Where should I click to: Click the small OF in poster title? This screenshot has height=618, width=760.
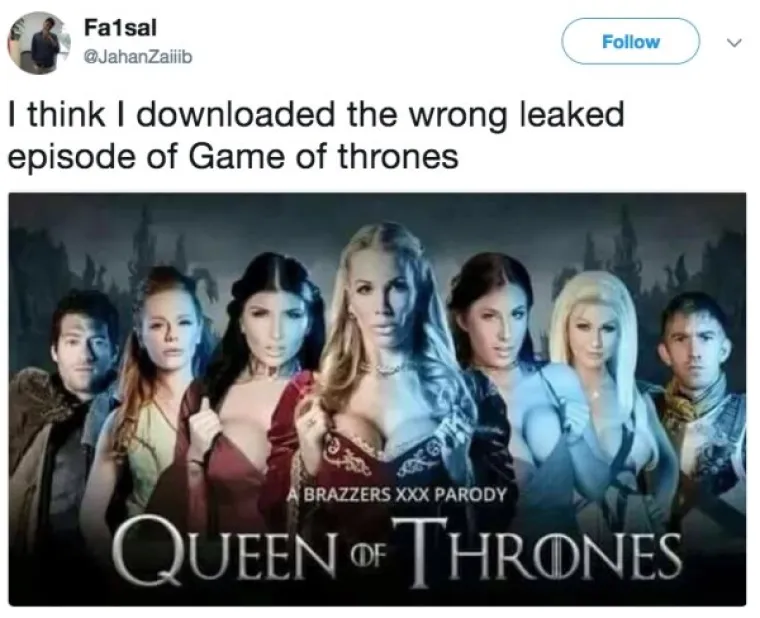pyautogui.click(x=365, y=556)
